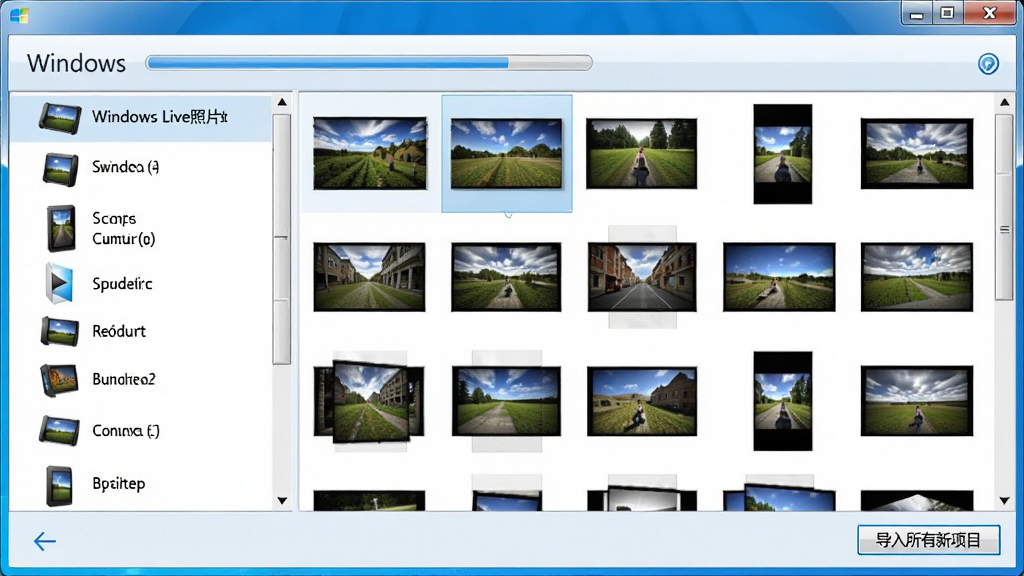1024x576 pixels.
Task: Select second thumbnail in second row
Action: click(x=506, y=277)
